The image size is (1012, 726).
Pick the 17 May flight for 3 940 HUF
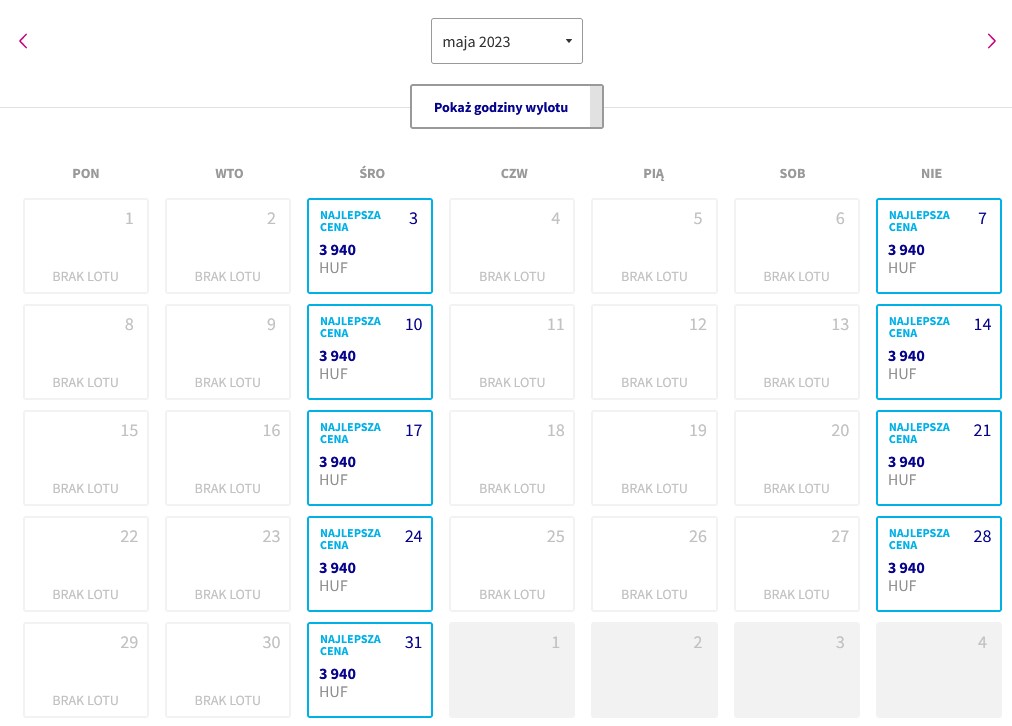370,458
